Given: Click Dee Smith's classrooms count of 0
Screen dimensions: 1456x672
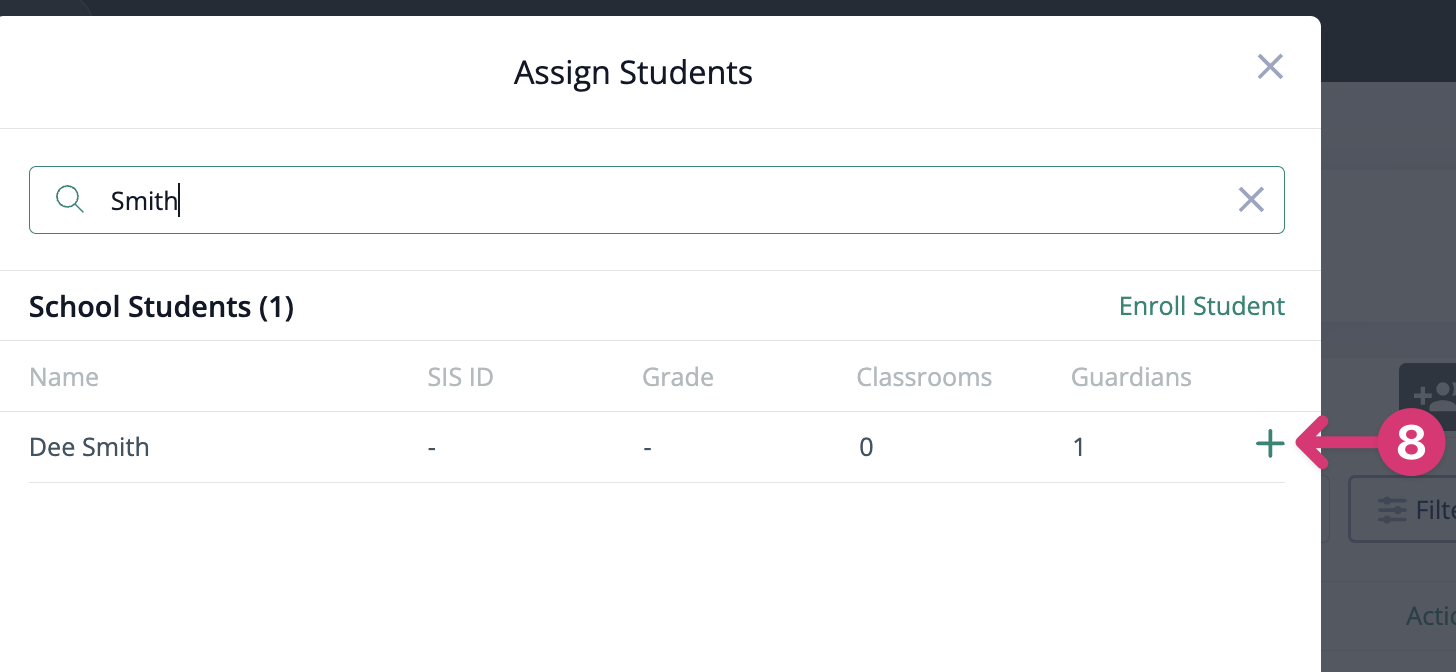Looking at the screenshot, I should [x=866, y=447].
